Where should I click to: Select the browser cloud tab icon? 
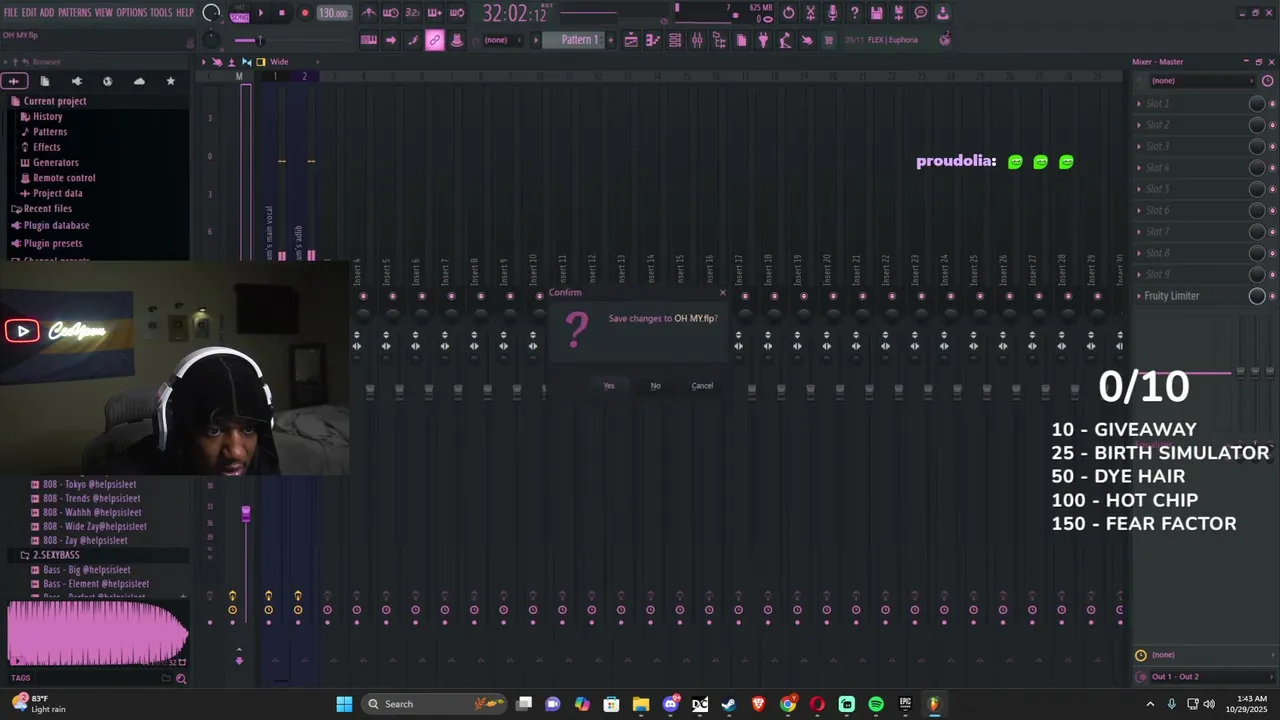139,81
